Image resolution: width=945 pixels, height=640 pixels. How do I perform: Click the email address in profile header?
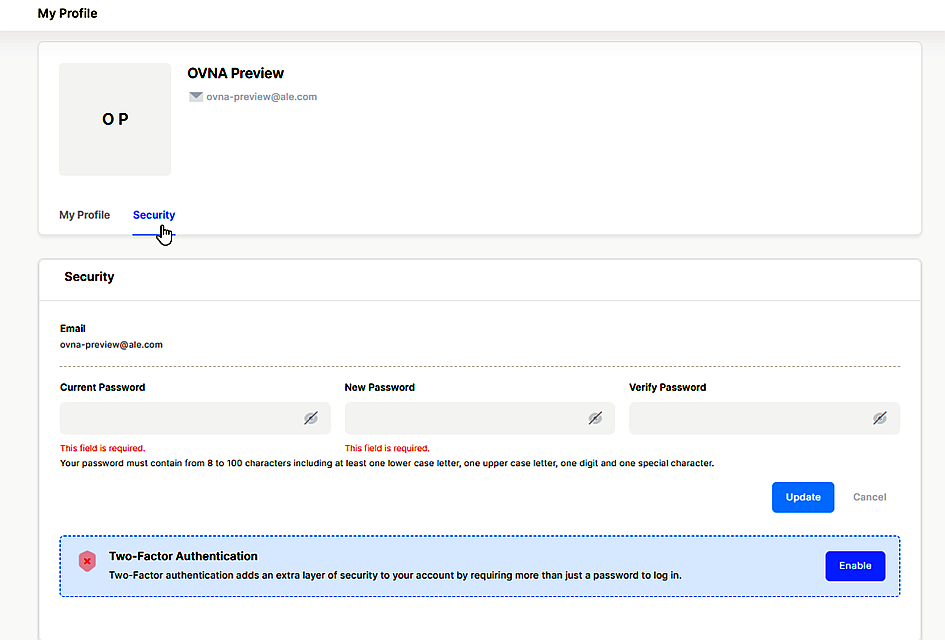coord(261,97)
